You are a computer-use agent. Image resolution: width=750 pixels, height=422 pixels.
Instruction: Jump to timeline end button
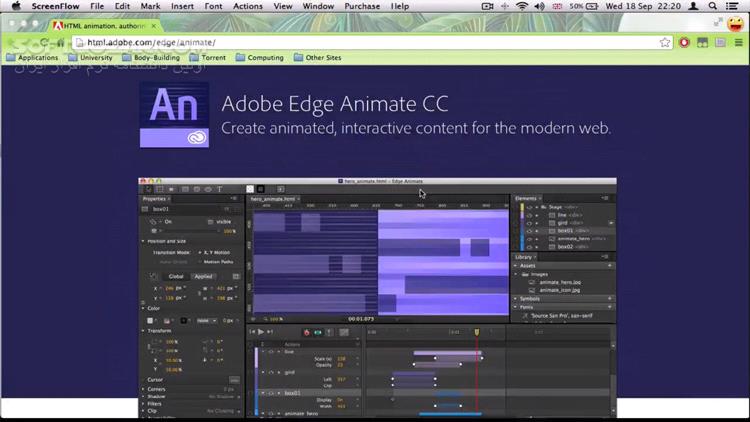point(270,332)
